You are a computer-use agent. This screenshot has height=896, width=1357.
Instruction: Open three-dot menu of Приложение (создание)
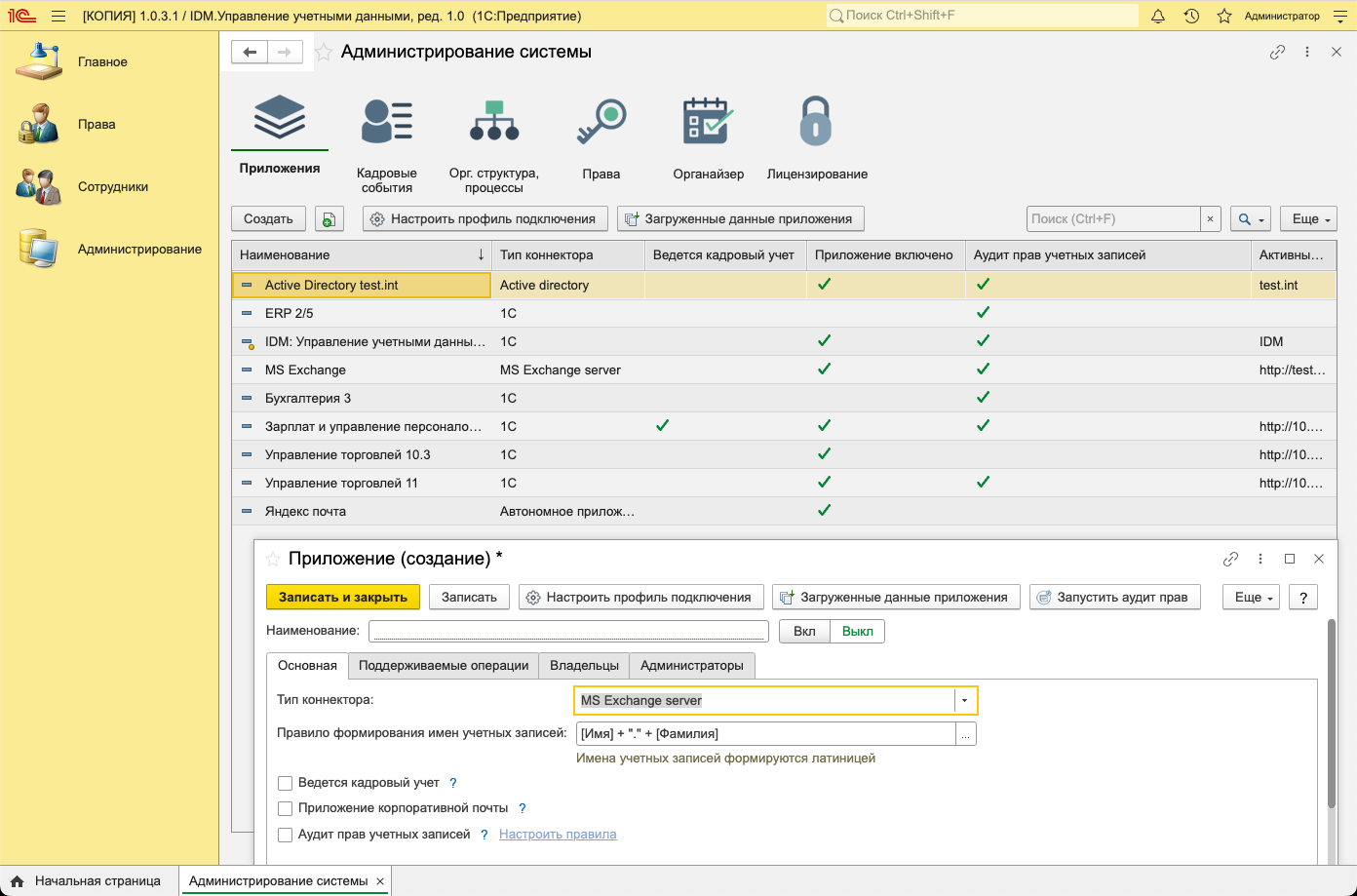point(1260,559)
